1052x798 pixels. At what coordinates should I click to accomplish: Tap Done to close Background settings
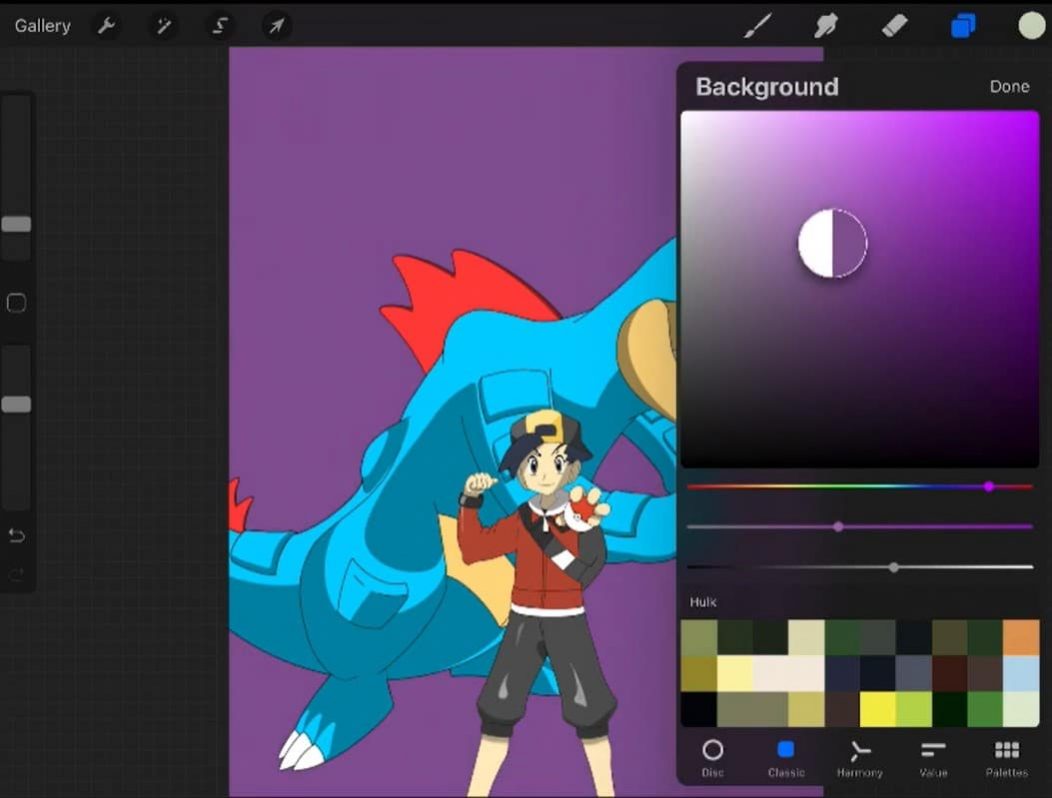tap(1009, 86)
